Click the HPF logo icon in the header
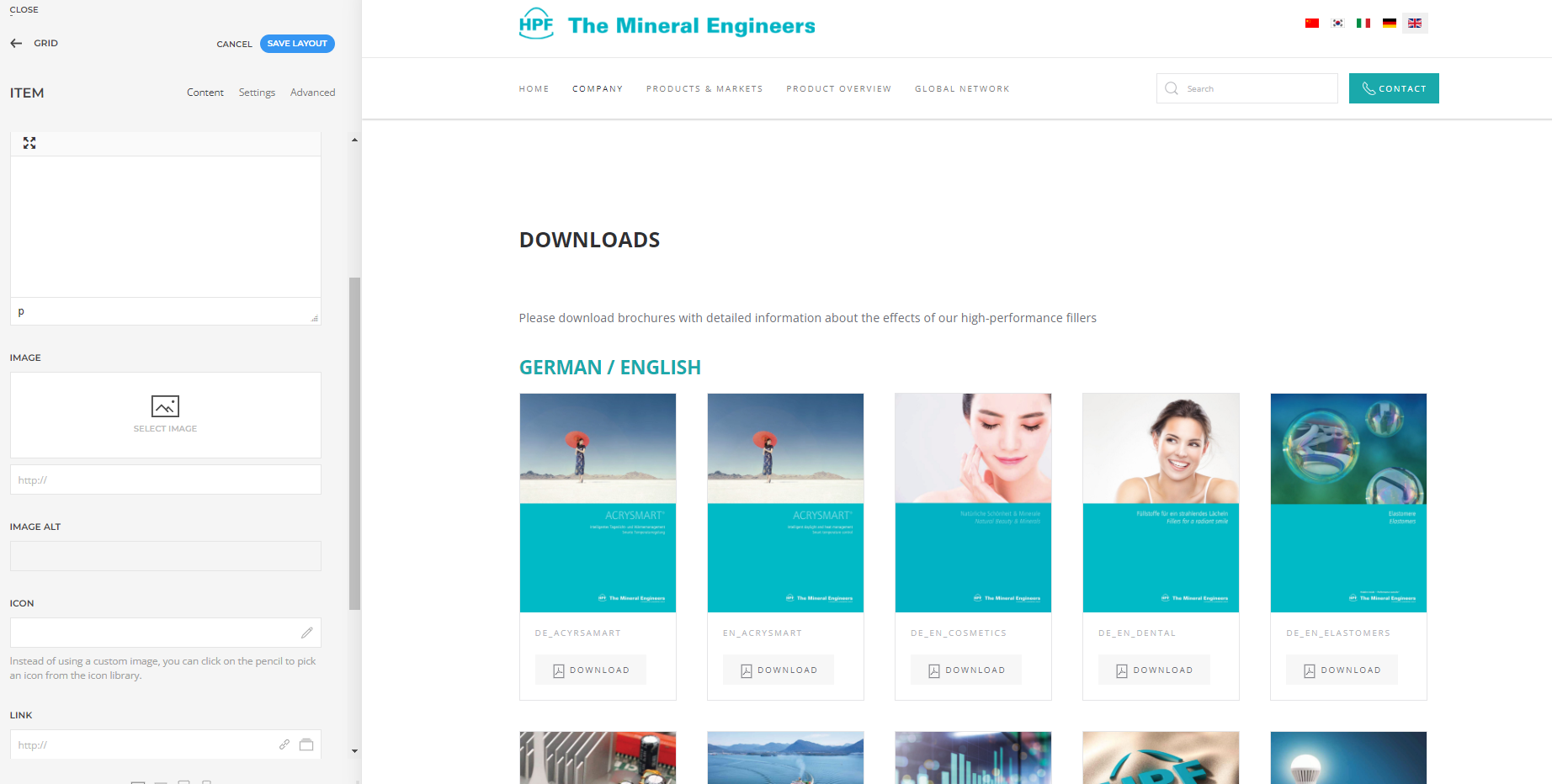1552x784 pixels. (536, 24)
